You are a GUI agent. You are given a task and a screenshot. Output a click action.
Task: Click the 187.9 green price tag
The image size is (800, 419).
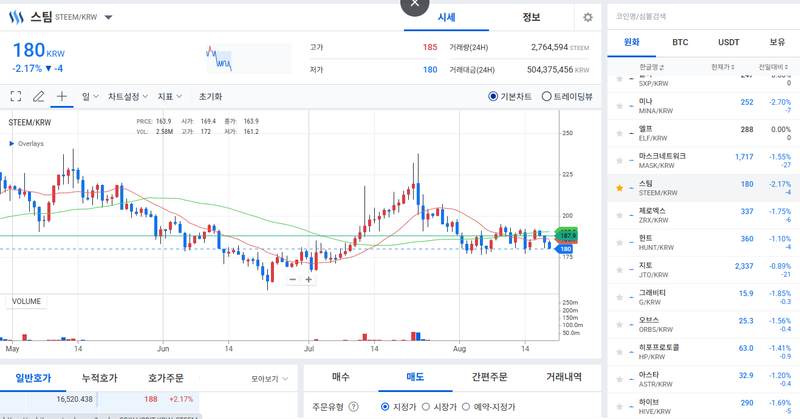[566, 235]
